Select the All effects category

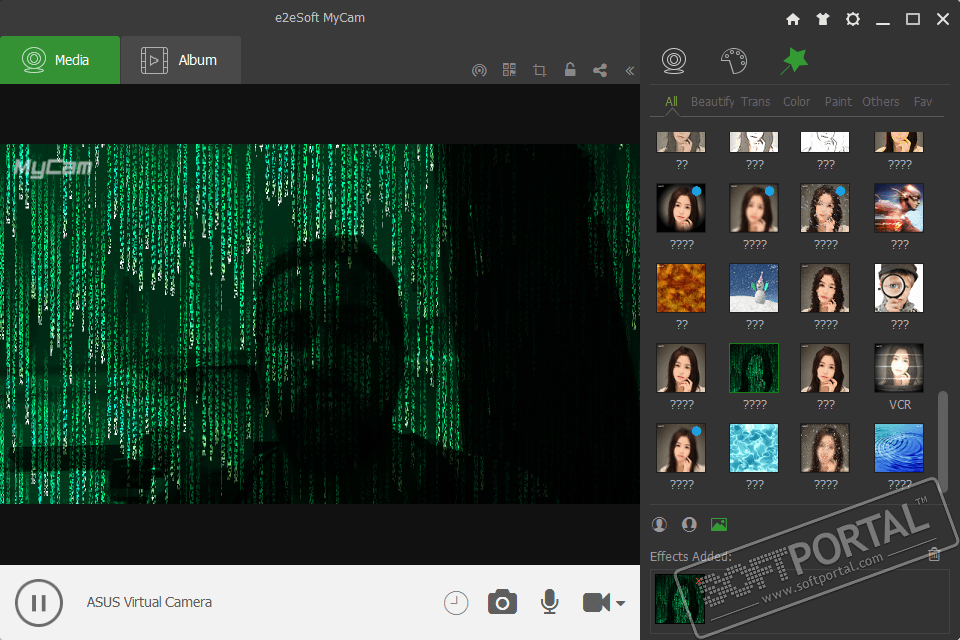pos(672,102)
